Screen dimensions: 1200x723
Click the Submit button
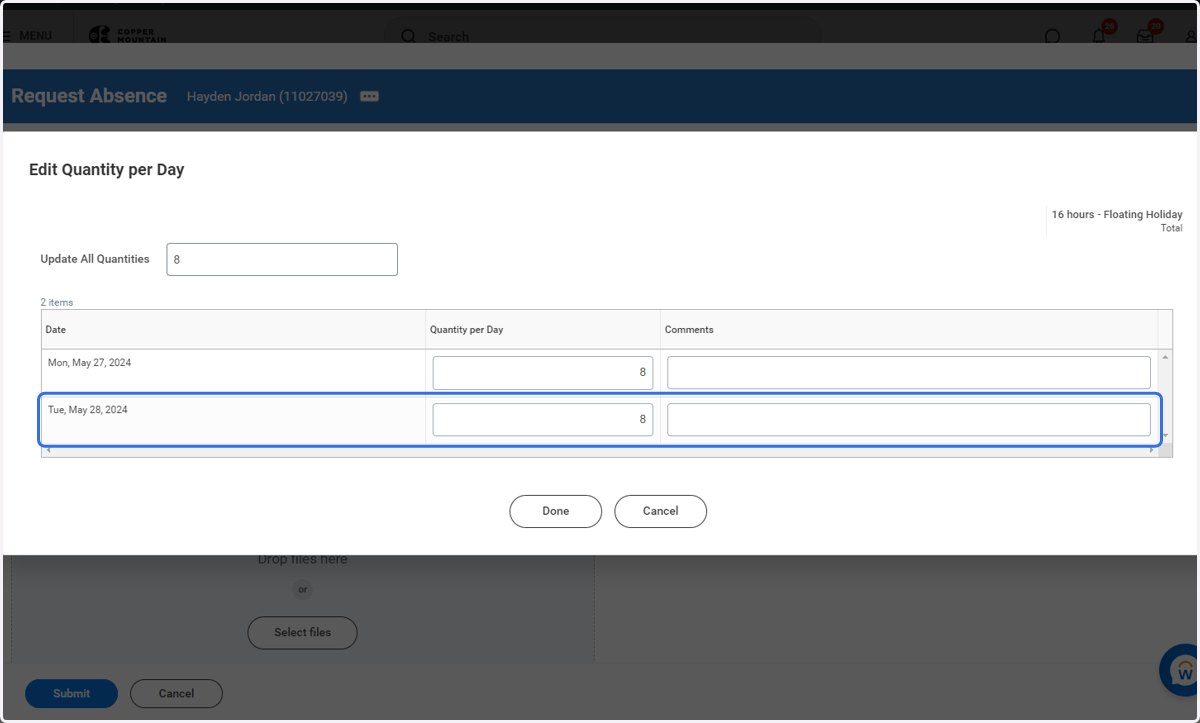[x=71, y=693]
